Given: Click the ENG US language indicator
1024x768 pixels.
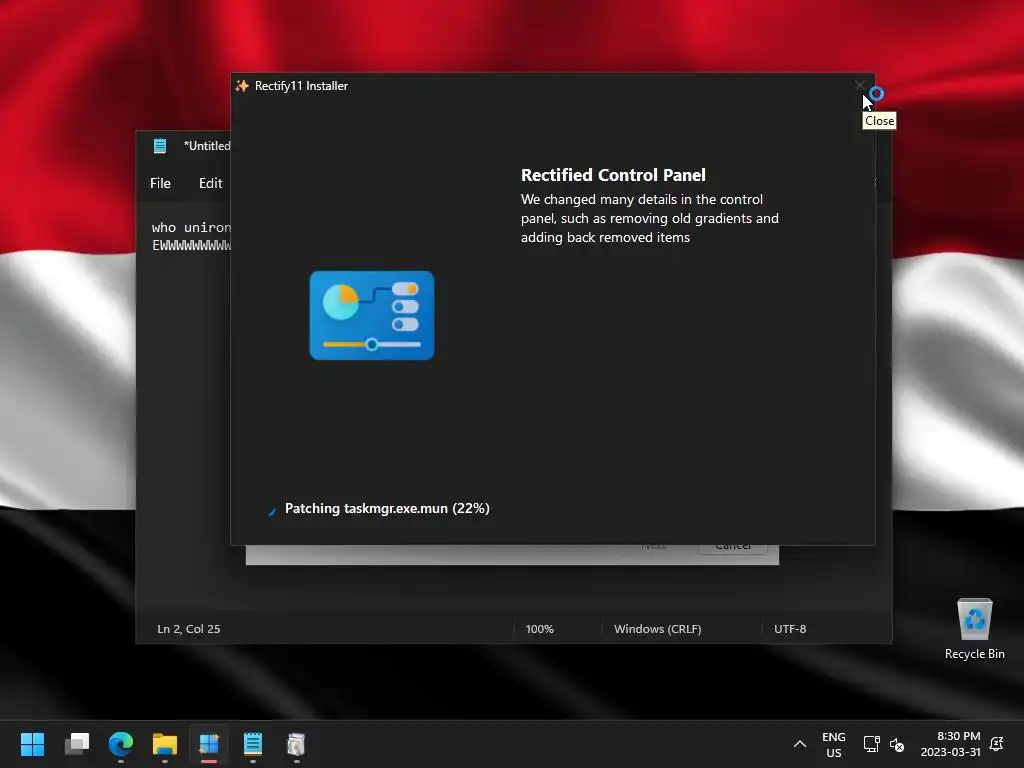Looking at the screenshot, I should pyautogui.click(x=833, y=744).
